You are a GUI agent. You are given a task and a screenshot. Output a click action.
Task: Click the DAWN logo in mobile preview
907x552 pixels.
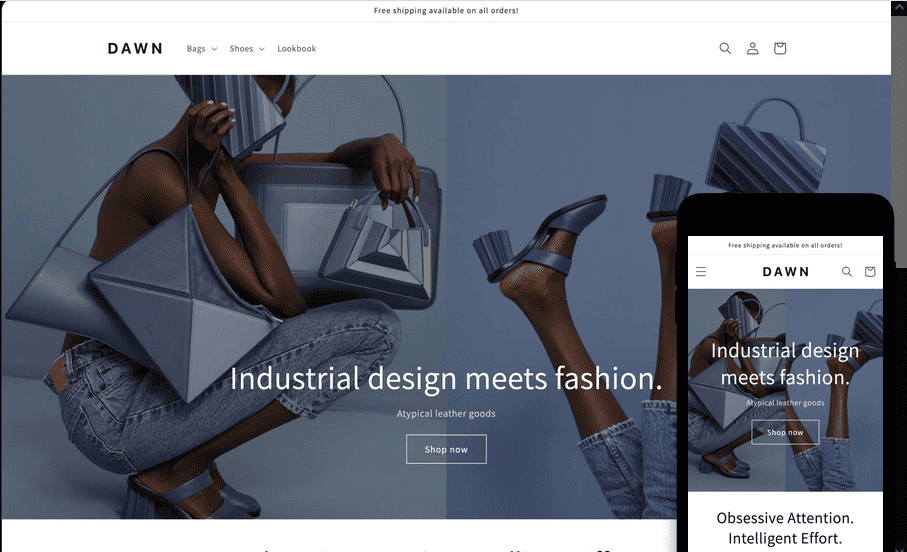(x=786, y=271)
